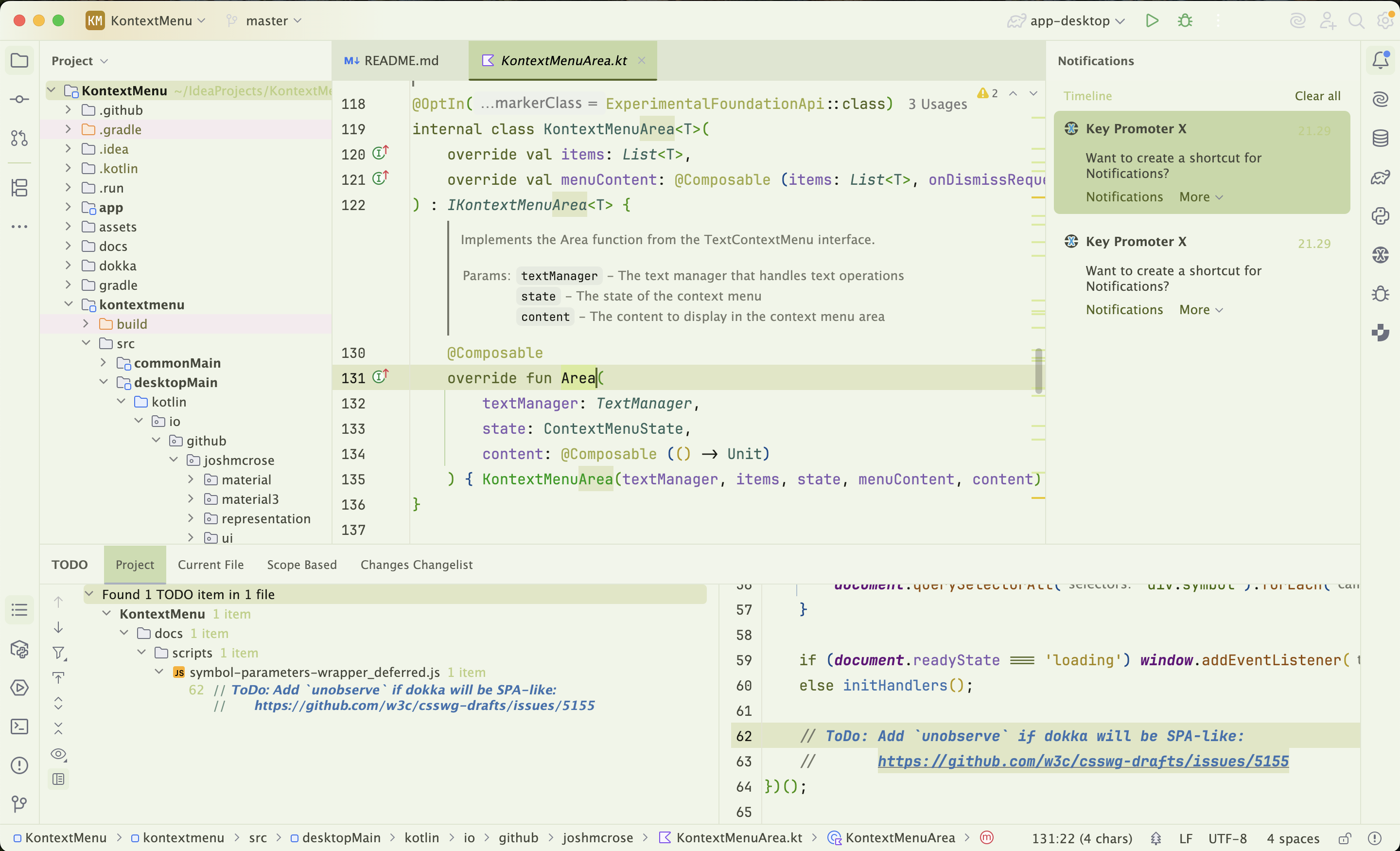Image resolution: width=1400 pixels, height=851 pixels.
Task: Close the KontextMenuArea.kt tab
Action: coord(642,60)
